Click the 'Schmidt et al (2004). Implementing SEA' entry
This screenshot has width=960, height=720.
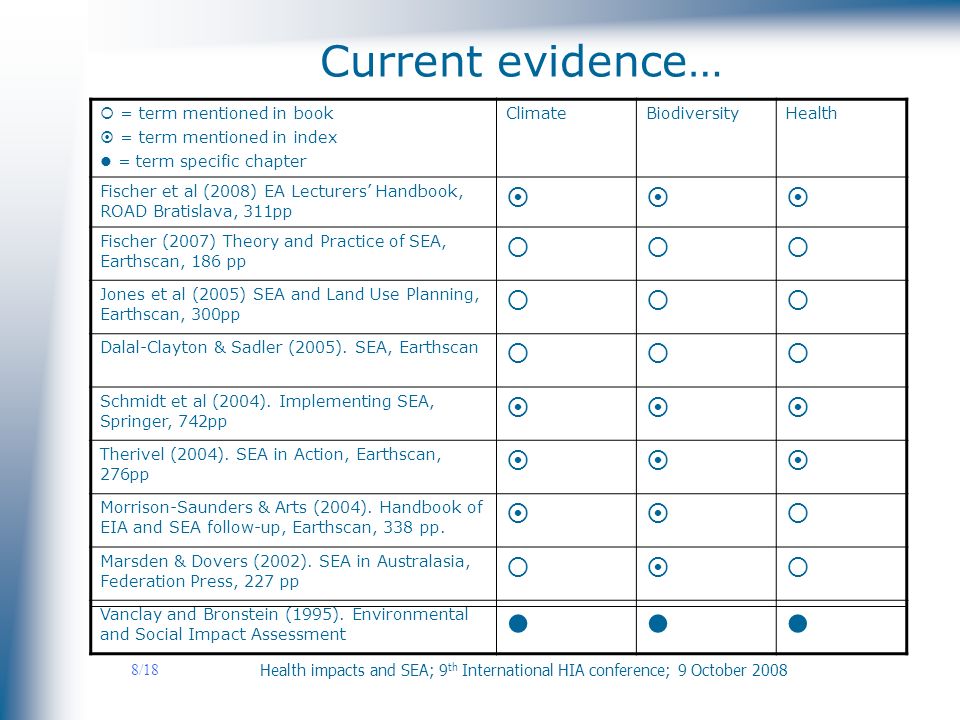click(x=267, y=411)
